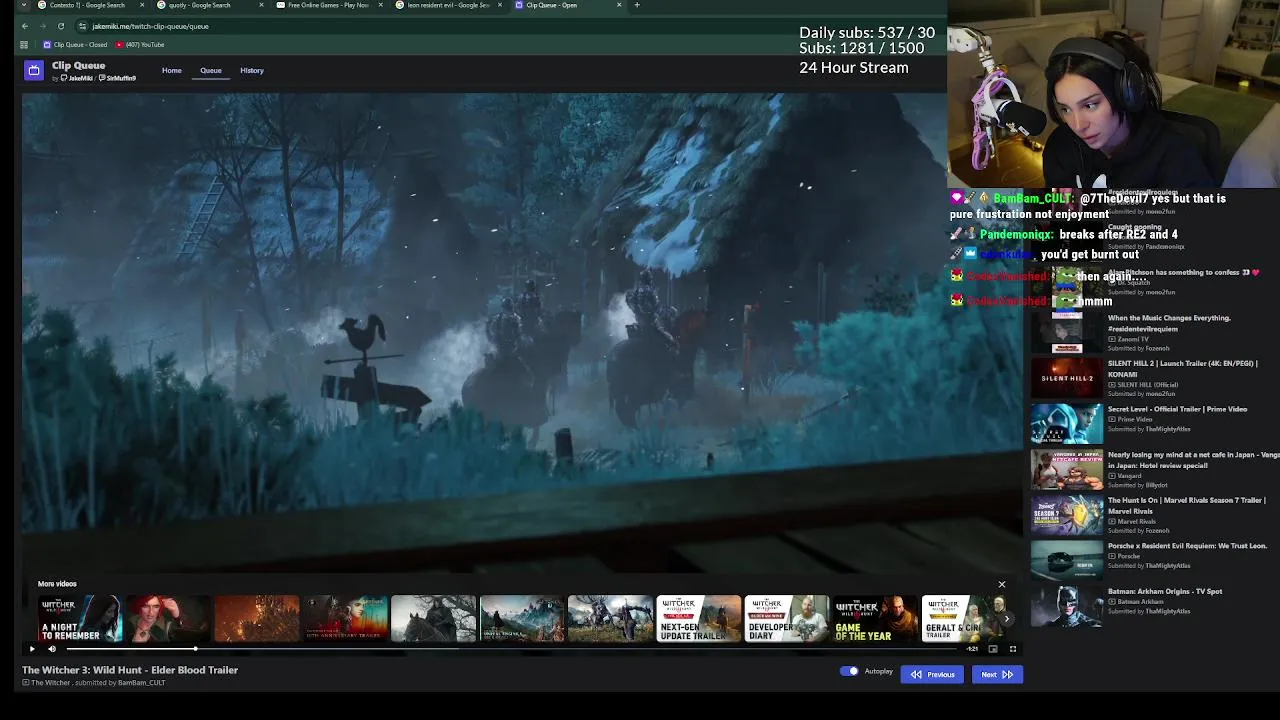Select 'A Night to Remember' video thumbnail
Screen dimensions: 1280x720
click(80, 618)
